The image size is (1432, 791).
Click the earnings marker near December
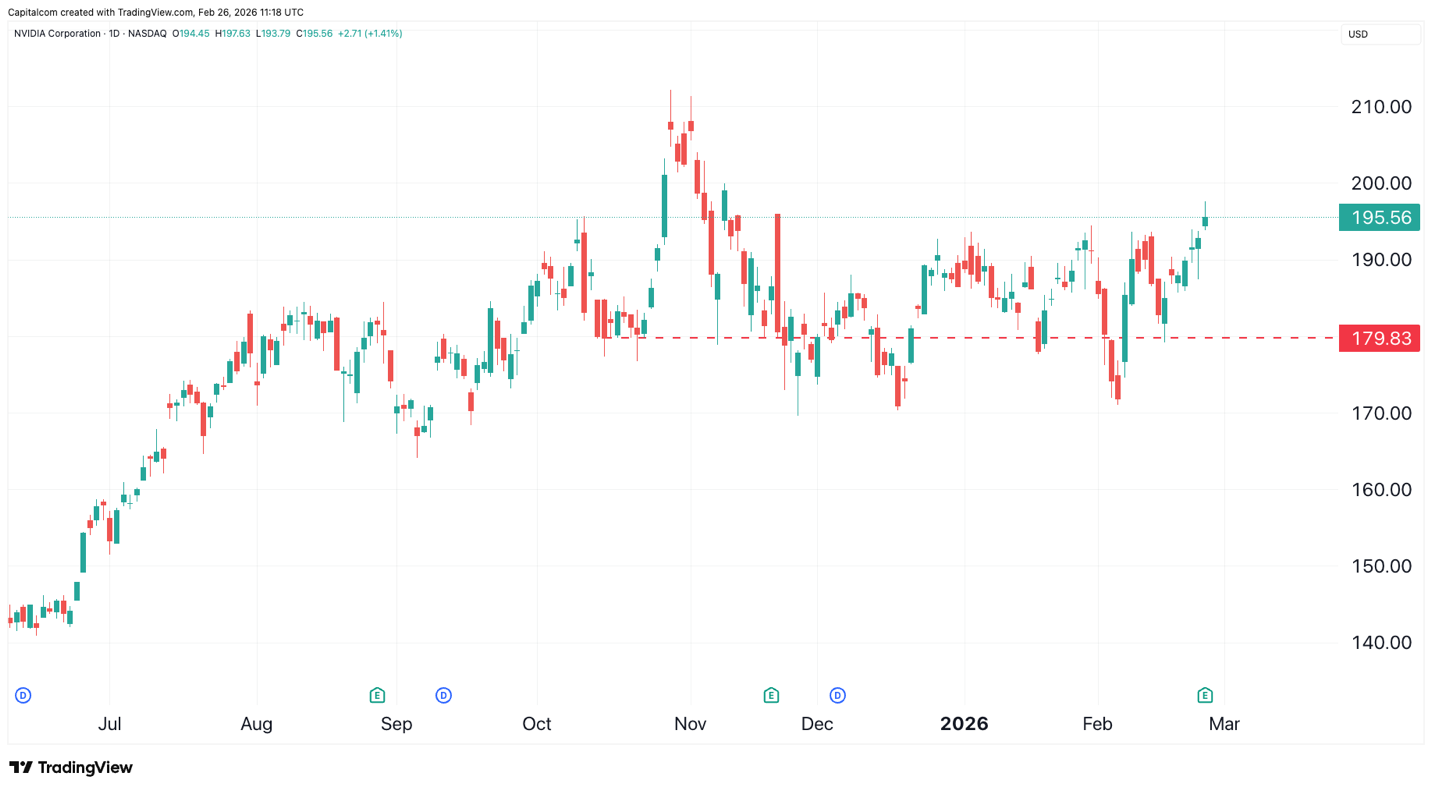tap(771, 695)
